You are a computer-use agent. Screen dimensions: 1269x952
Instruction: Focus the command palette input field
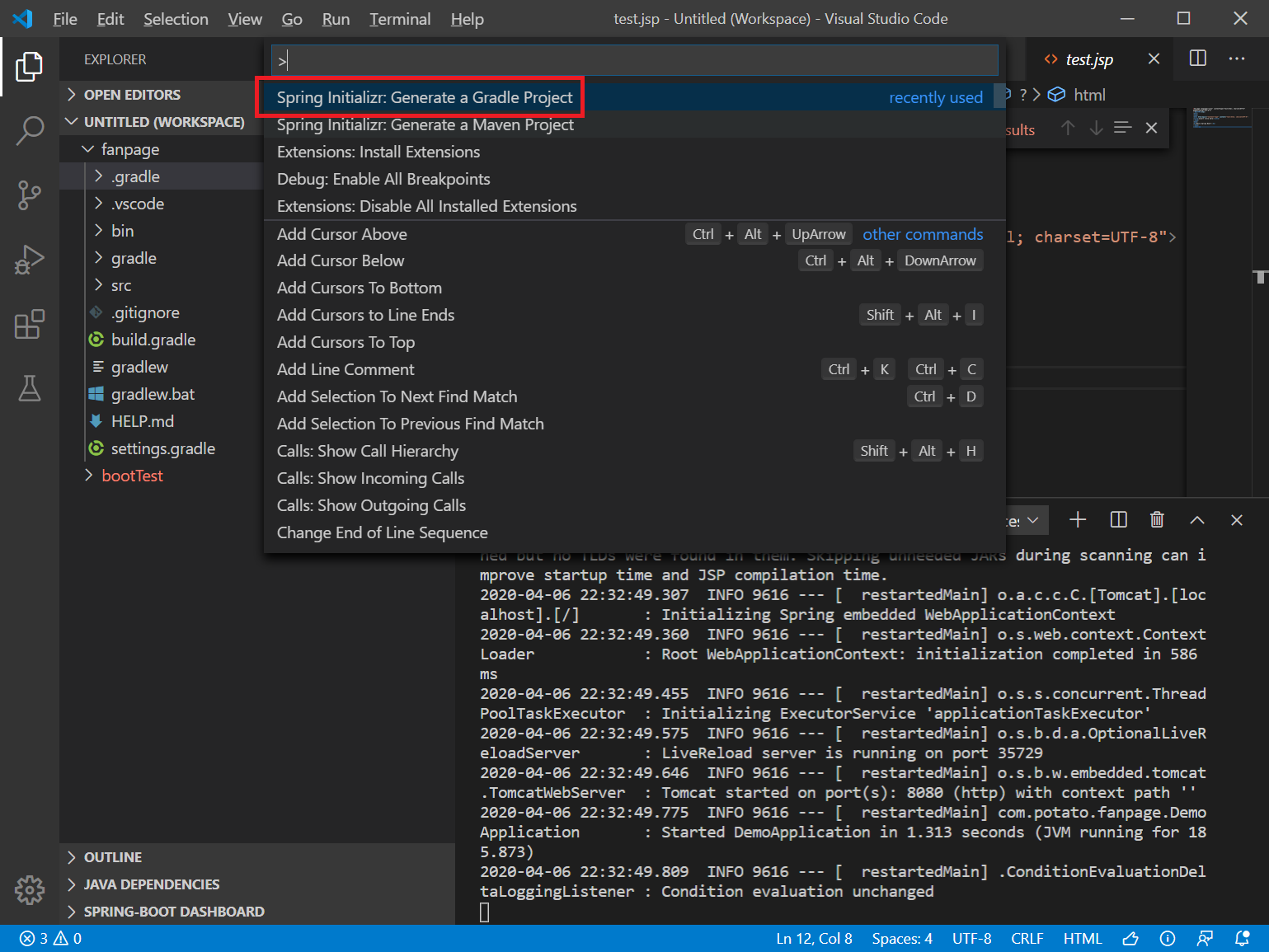coord(634,60)
